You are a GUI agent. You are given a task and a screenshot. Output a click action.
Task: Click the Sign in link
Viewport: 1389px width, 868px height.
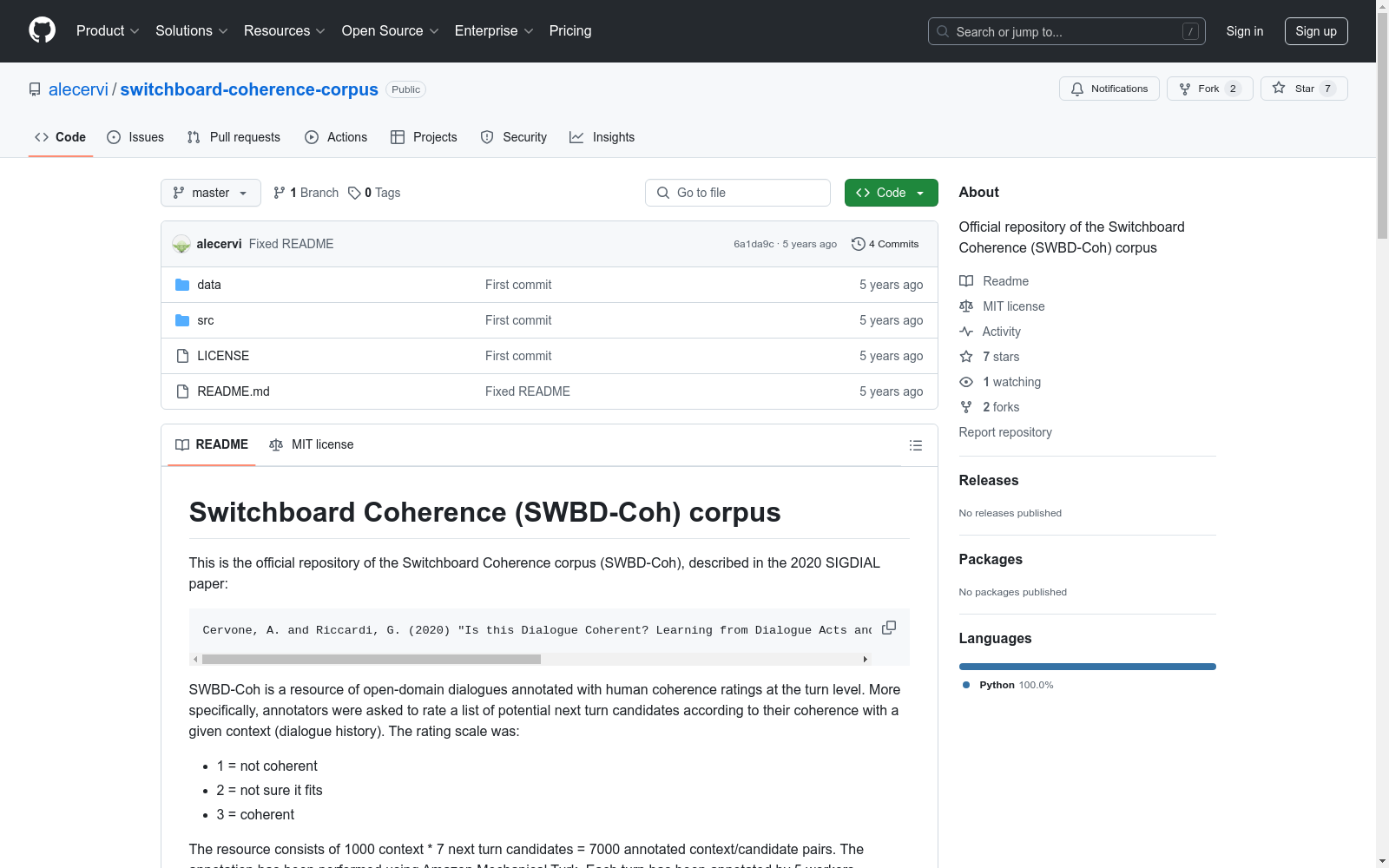pos(1245,31)
